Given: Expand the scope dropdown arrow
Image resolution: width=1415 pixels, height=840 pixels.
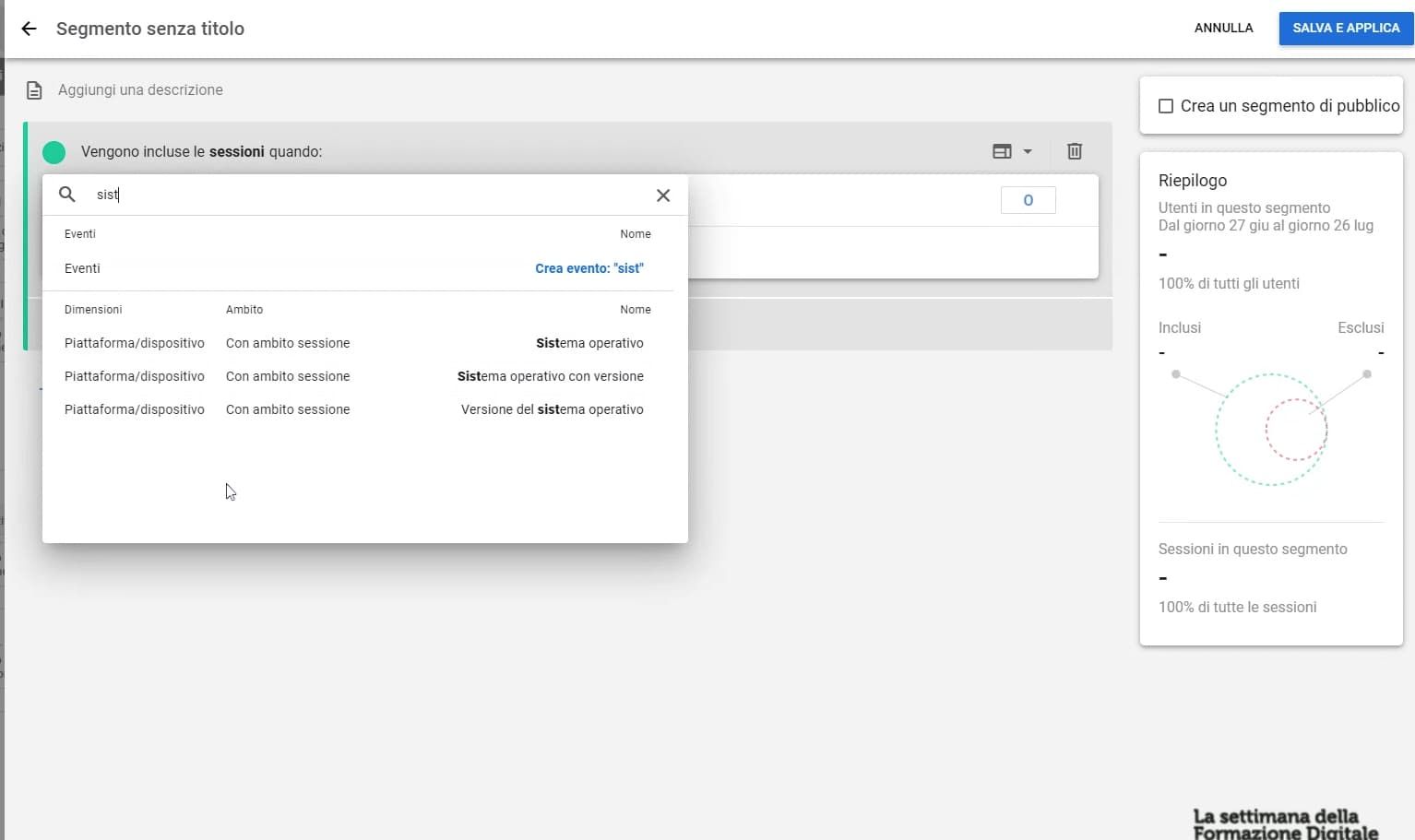Looking at the screenshot, I should [x=1028, y=151].
